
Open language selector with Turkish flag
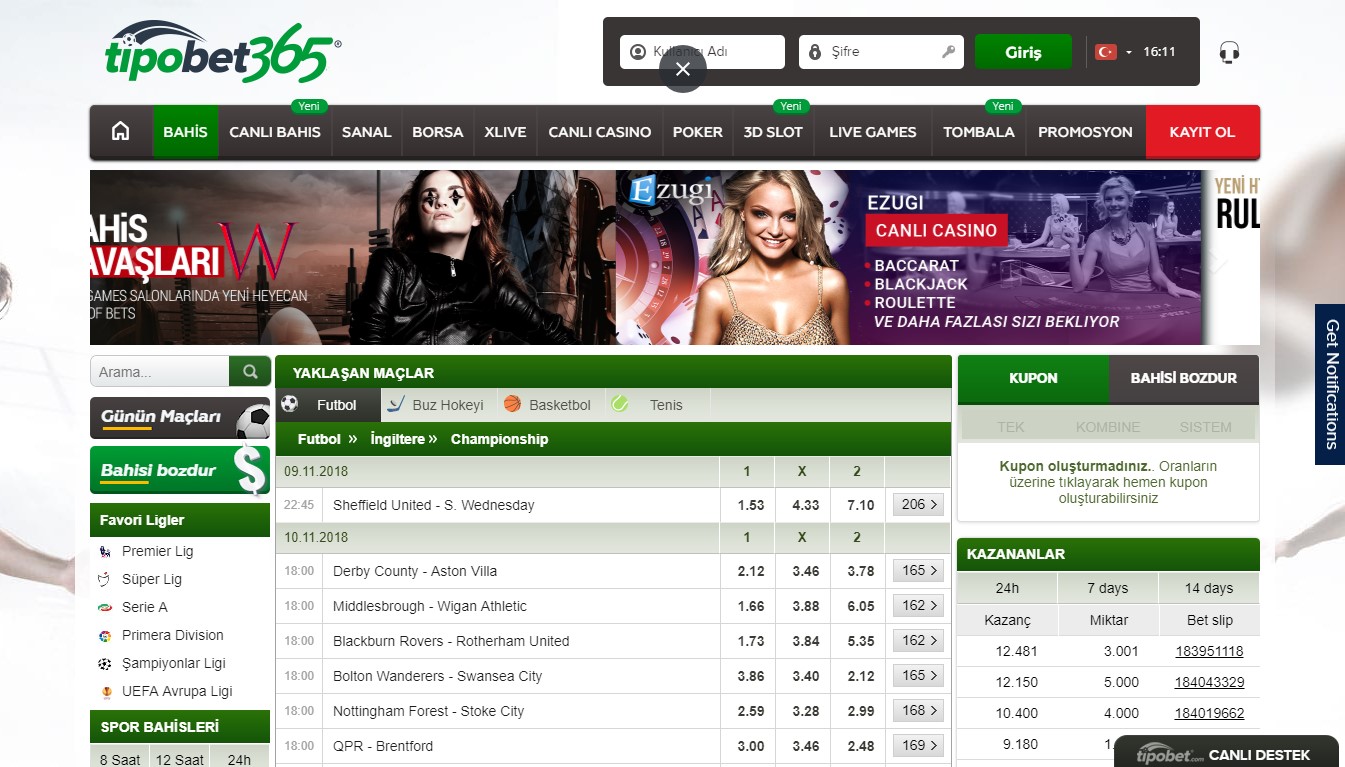pyautogui.click(x=1114, y=52)
